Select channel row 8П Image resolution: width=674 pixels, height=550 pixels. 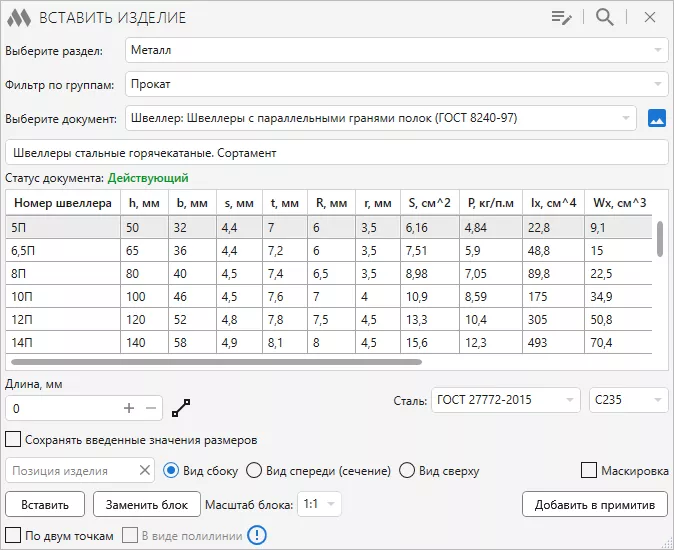(329, 273)
